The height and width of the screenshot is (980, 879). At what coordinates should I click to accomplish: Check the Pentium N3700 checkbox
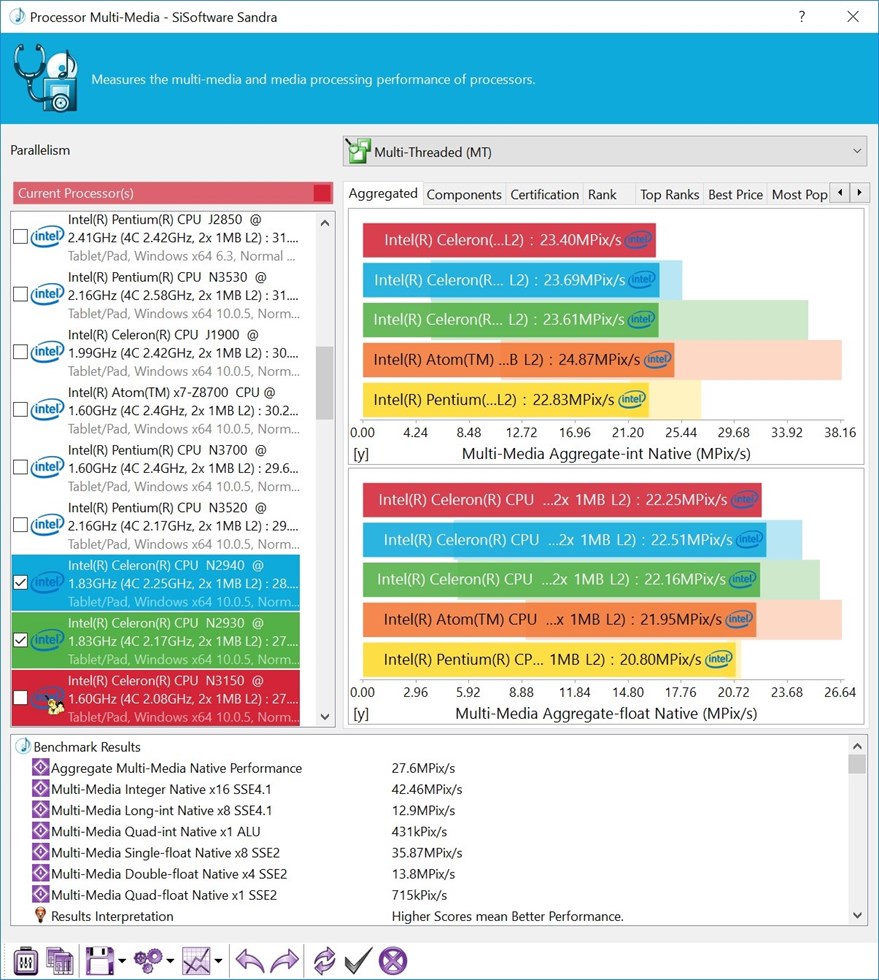[x=20, y=467]
